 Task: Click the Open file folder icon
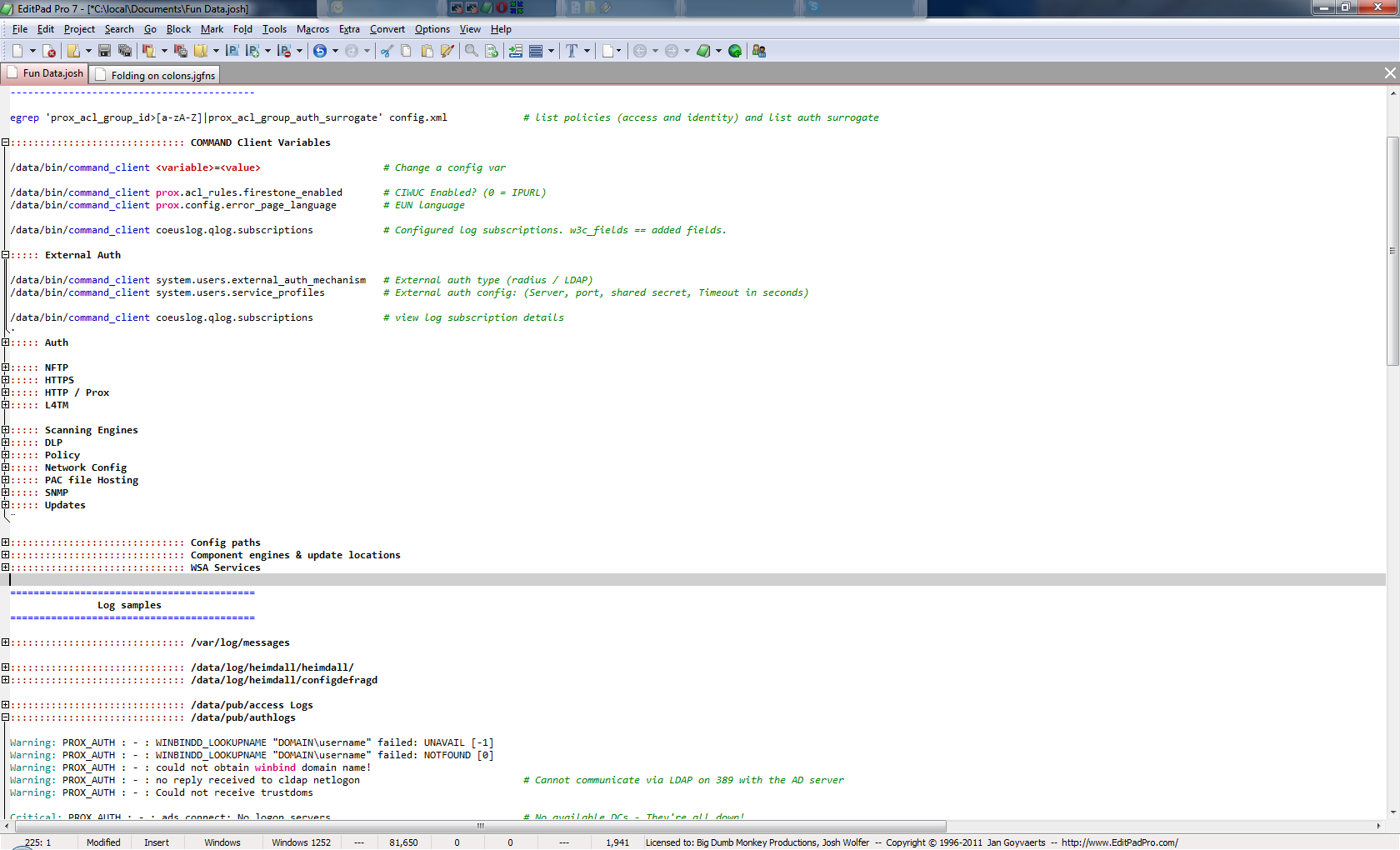click(x=73, y=51)
